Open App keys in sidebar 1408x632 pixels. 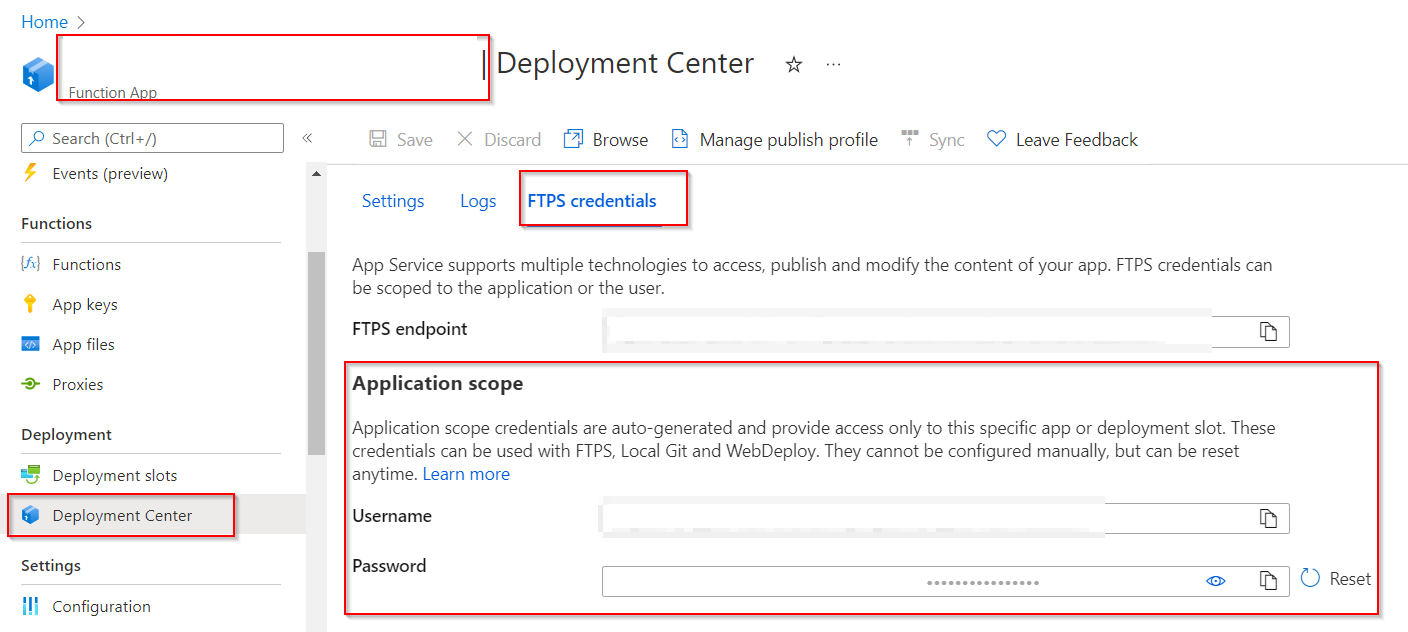(x=85, y=304)
